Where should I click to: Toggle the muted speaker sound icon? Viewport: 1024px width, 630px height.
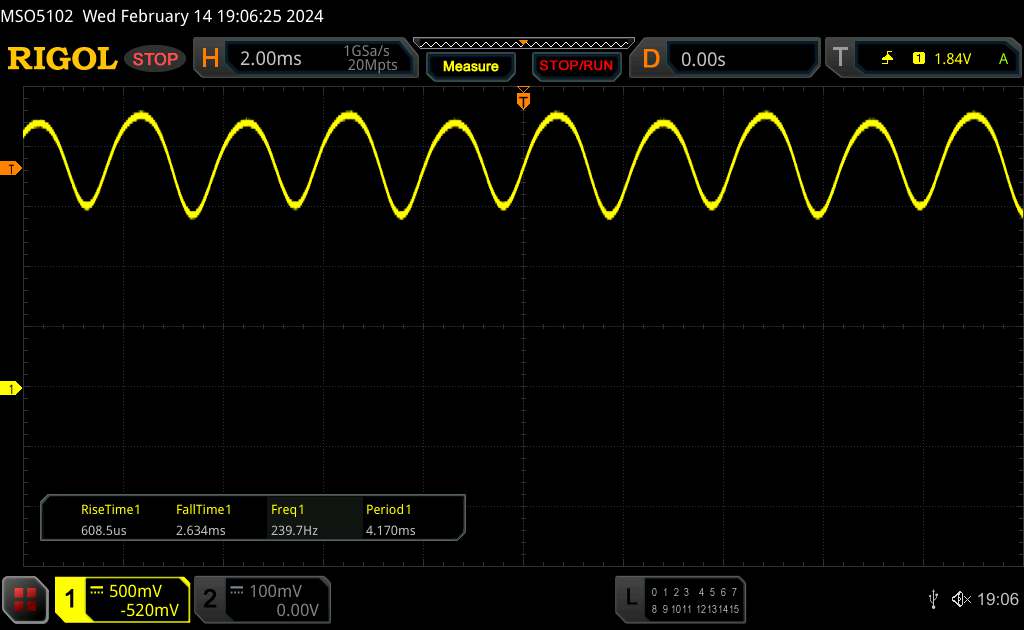tap(961, 599)
